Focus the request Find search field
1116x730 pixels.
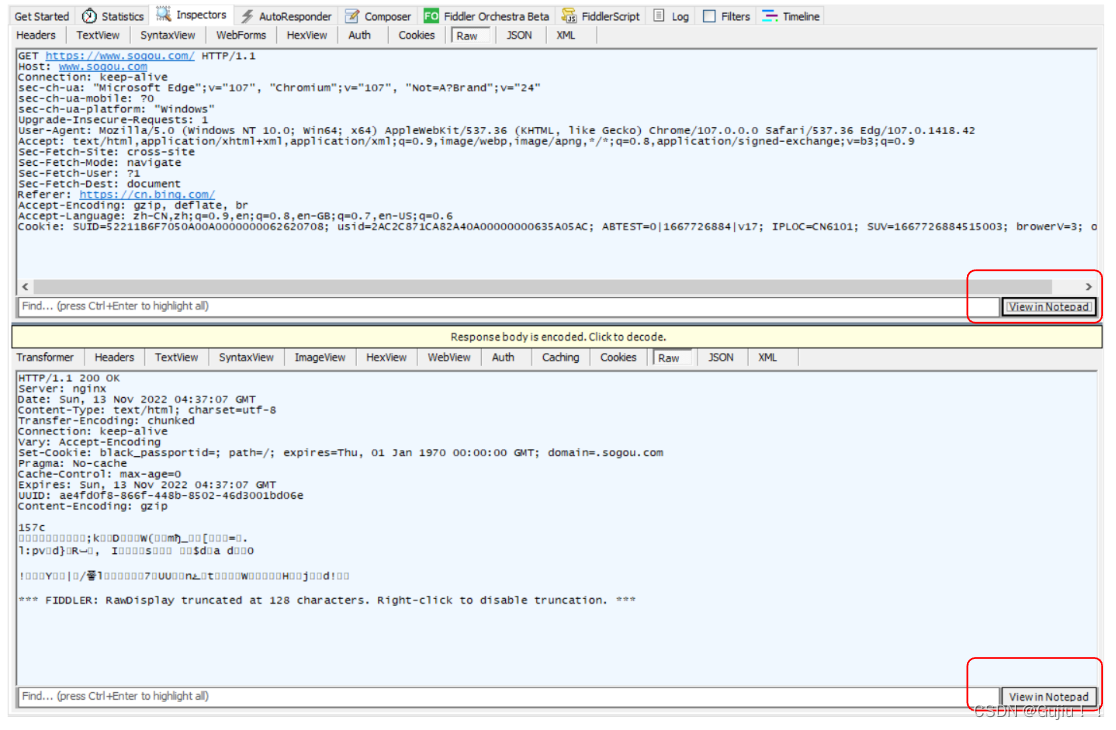coord(508,306)
